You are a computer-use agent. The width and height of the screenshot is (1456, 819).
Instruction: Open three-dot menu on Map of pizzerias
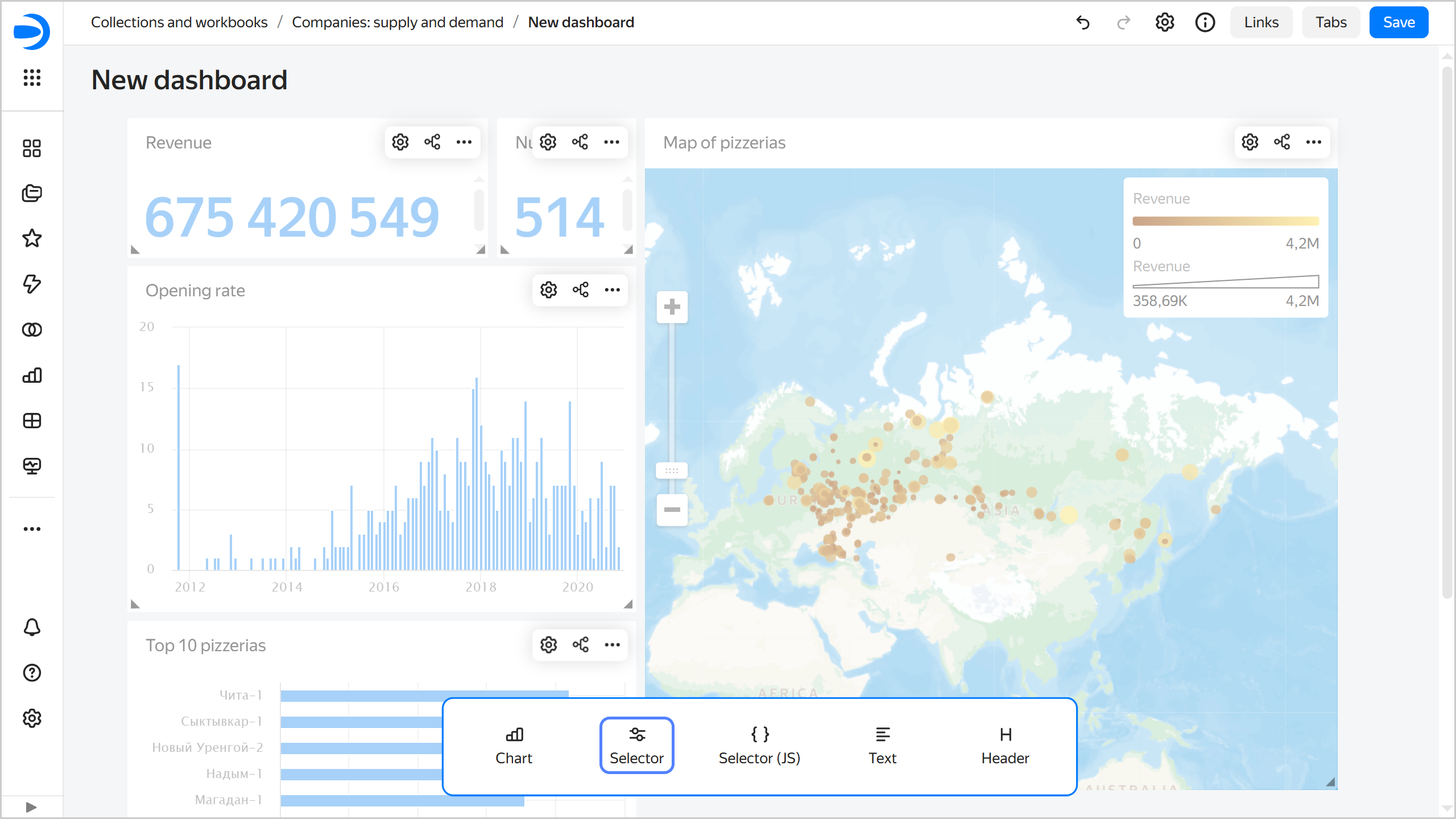point(1314,142)
